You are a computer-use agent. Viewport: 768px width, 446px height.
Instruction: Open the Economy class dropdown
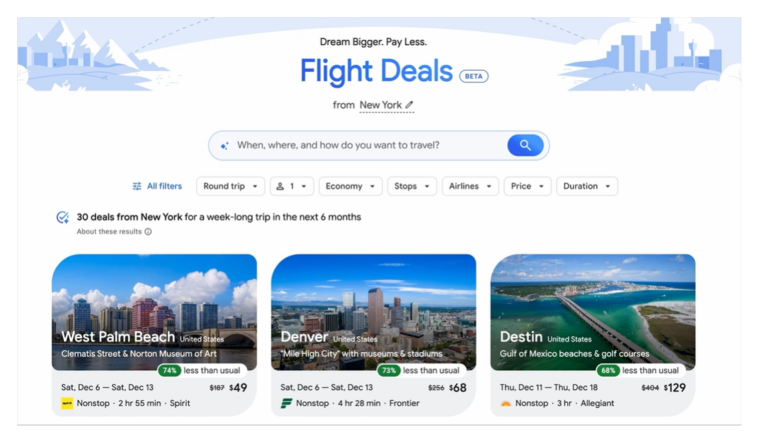(x=350, y=186)
